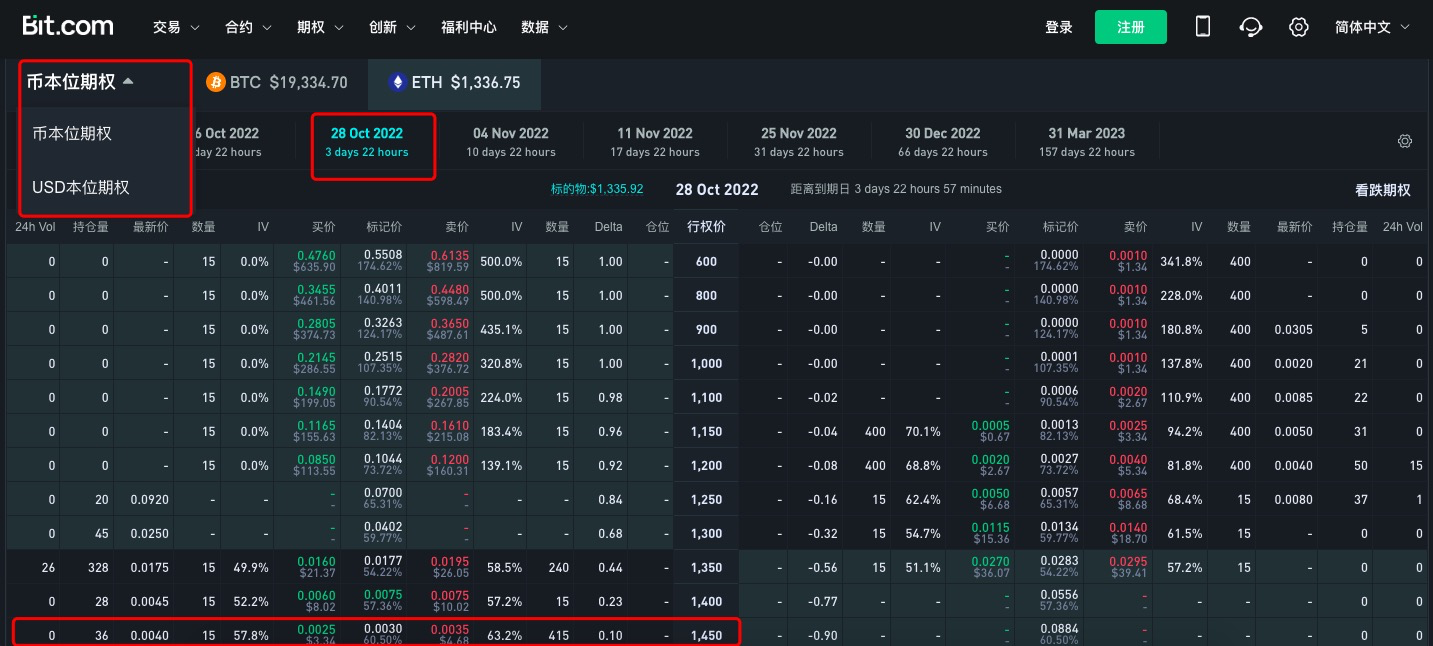Open the 简体中文 language dropdown
The width and height of the screenshot is (1433, 646).
(1372, 28)
